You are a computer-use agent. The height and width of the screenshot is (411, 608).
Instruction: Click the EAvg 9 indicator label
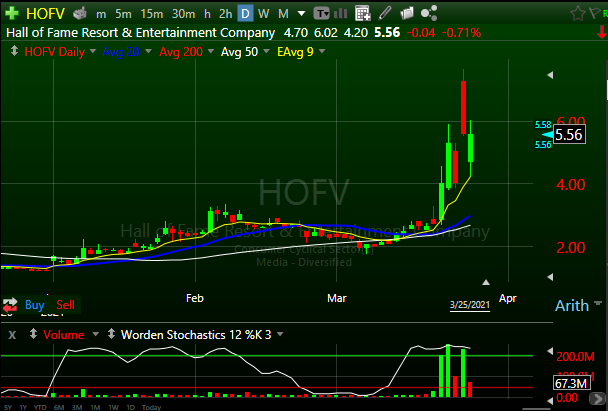point(295,52)
